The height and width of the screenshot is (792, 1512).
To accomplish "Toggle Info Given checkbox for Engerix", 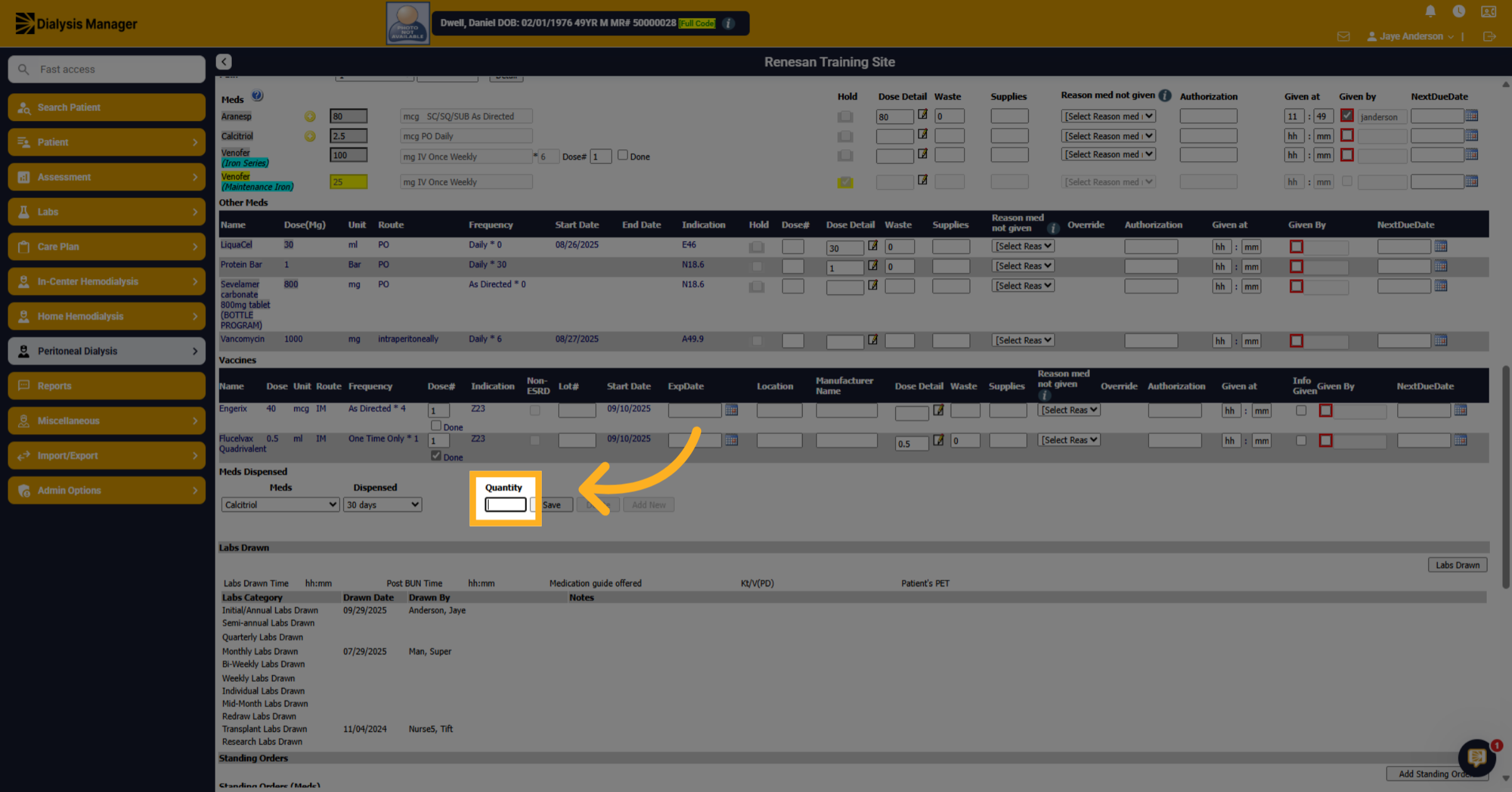I will 1301,410.
